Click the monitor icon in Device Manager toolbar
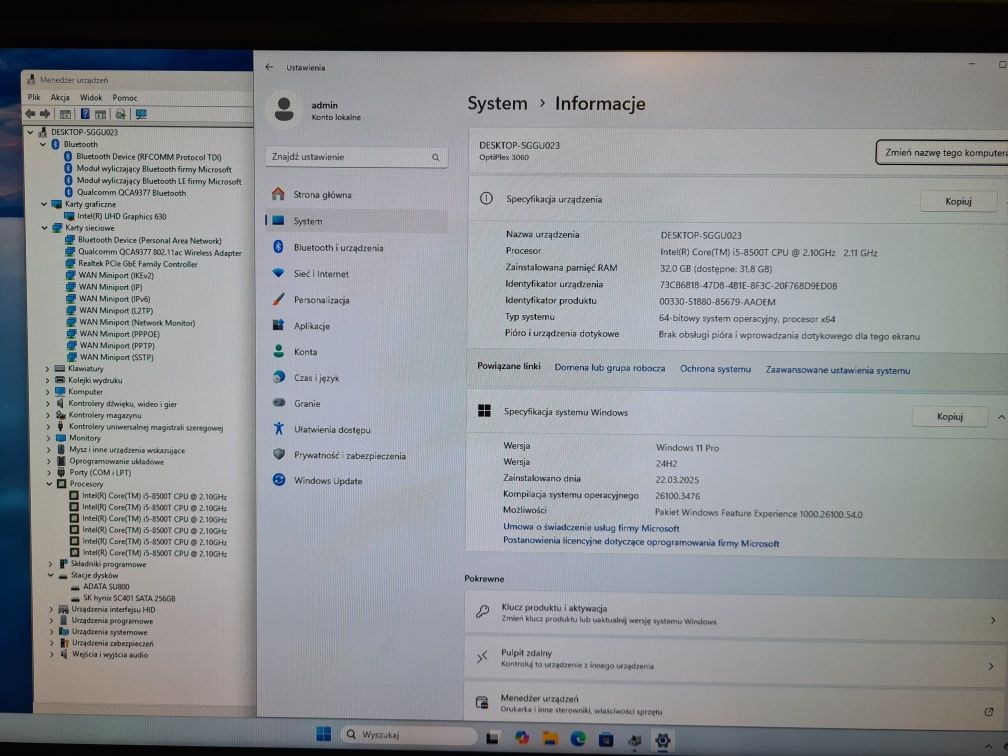Screen dimensions: 1008x756 (x=141, y=114)
